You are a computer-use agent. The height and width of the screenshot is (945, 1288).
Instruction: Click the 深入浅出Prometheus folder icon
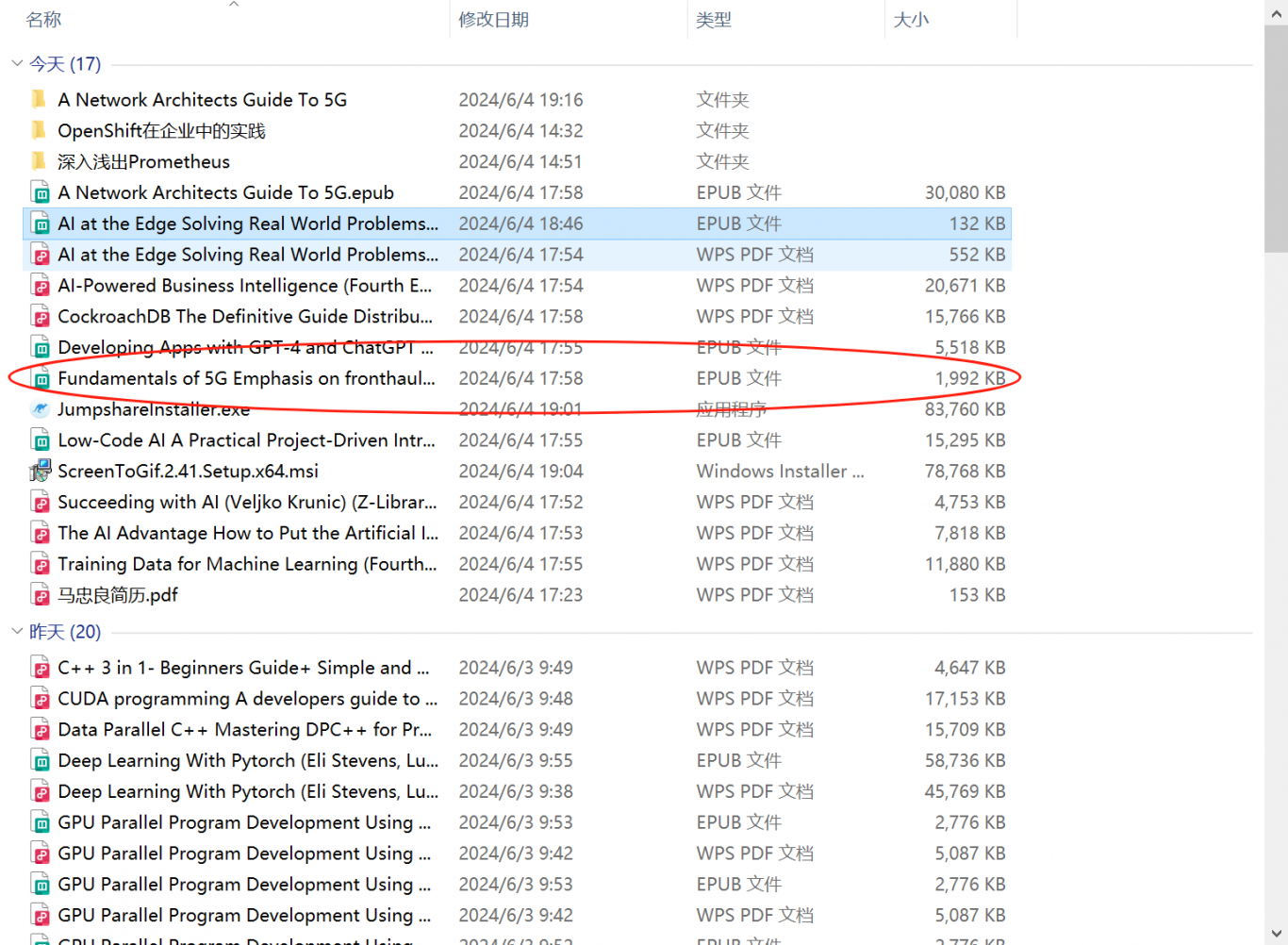tap(39, 161)
